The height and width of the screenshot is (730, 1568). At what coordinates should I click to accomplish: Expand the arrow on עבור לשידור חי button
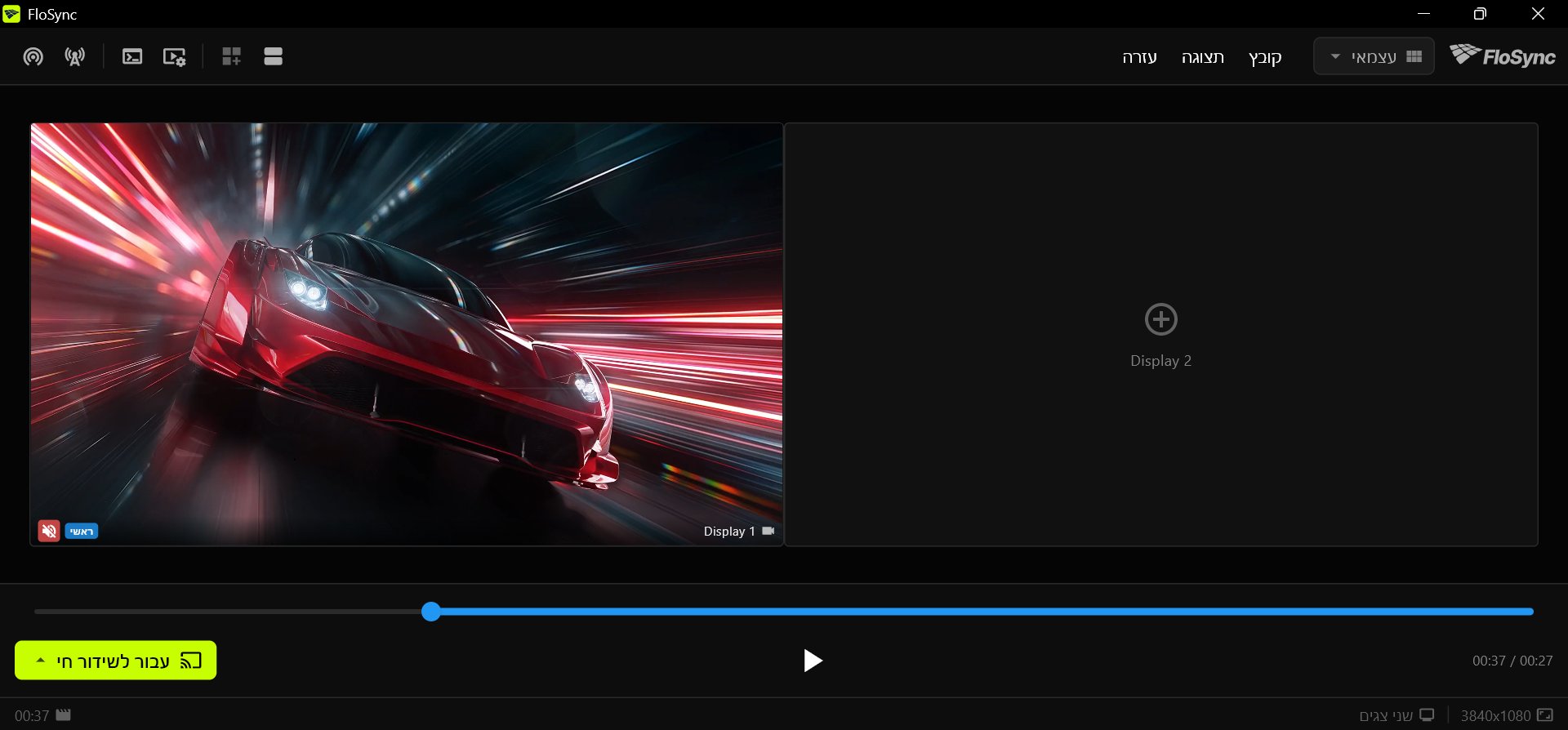pos(40,660)
